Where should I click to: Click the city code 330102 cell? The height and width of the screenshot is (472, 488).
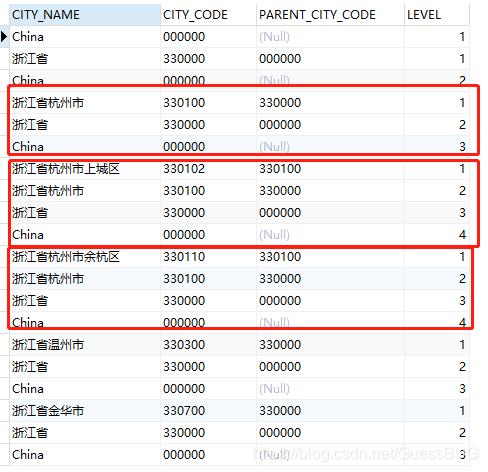tap(208, 169)
